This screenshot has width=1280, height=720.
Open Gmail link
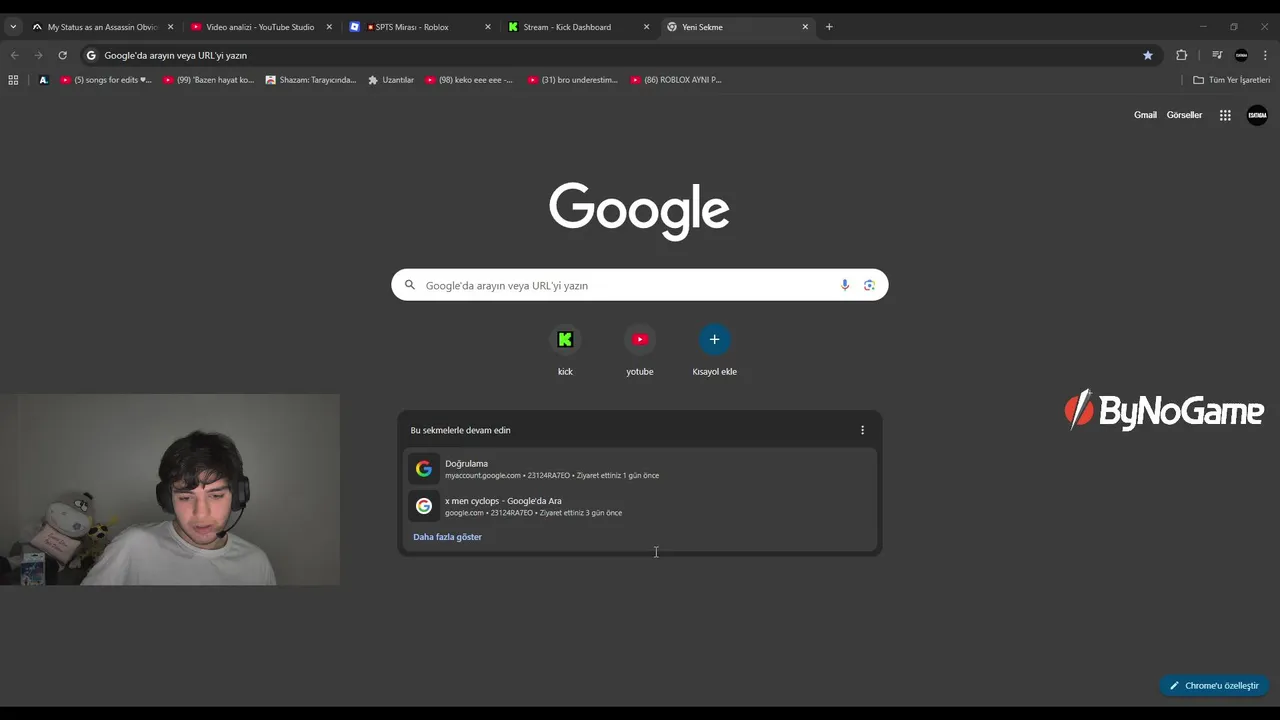click(1145, 115)
